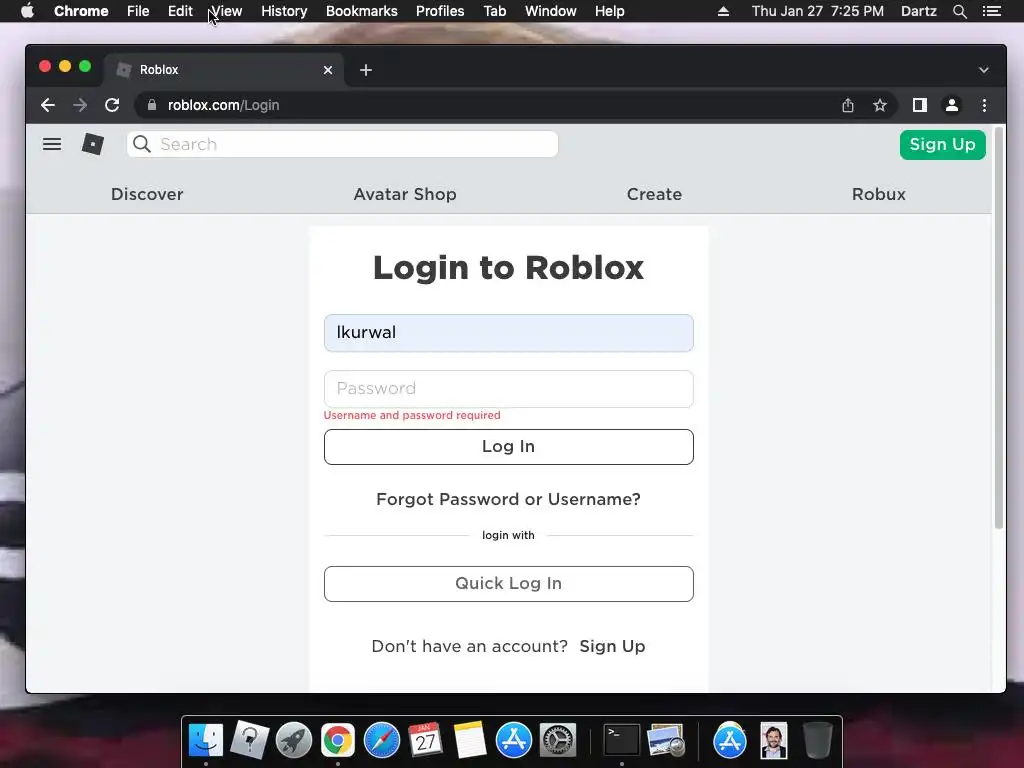Click the Log In button
The width and height of the screenshot is (1024, 768).
pos(509,447)
